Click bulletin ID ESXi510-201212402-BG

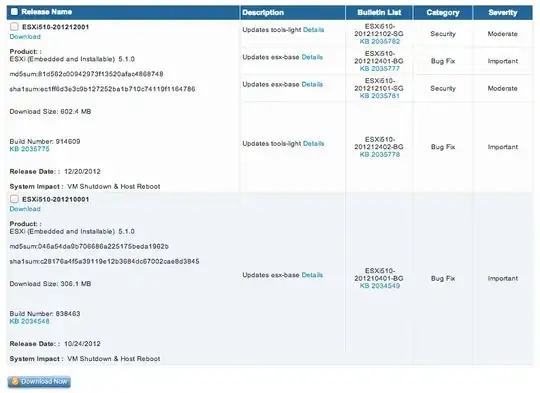(x=379, y=143)
